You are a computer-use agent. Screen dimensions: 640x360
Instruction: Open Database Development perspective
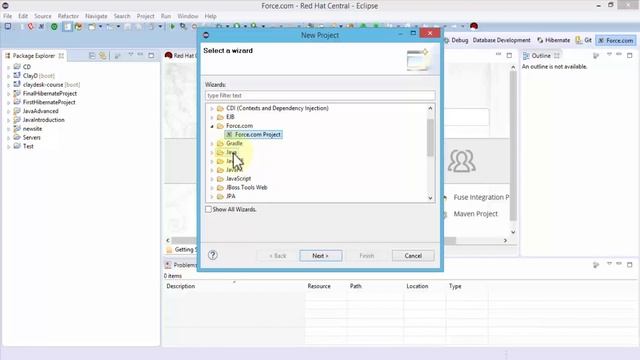click(501, 40)
